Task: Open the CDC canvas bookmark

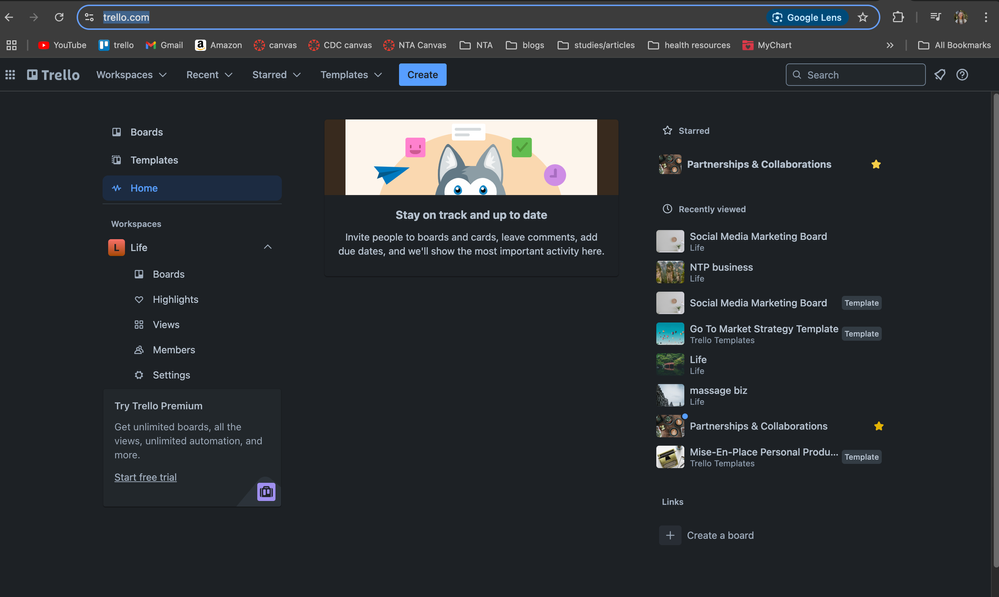Action: pos(340,45)
